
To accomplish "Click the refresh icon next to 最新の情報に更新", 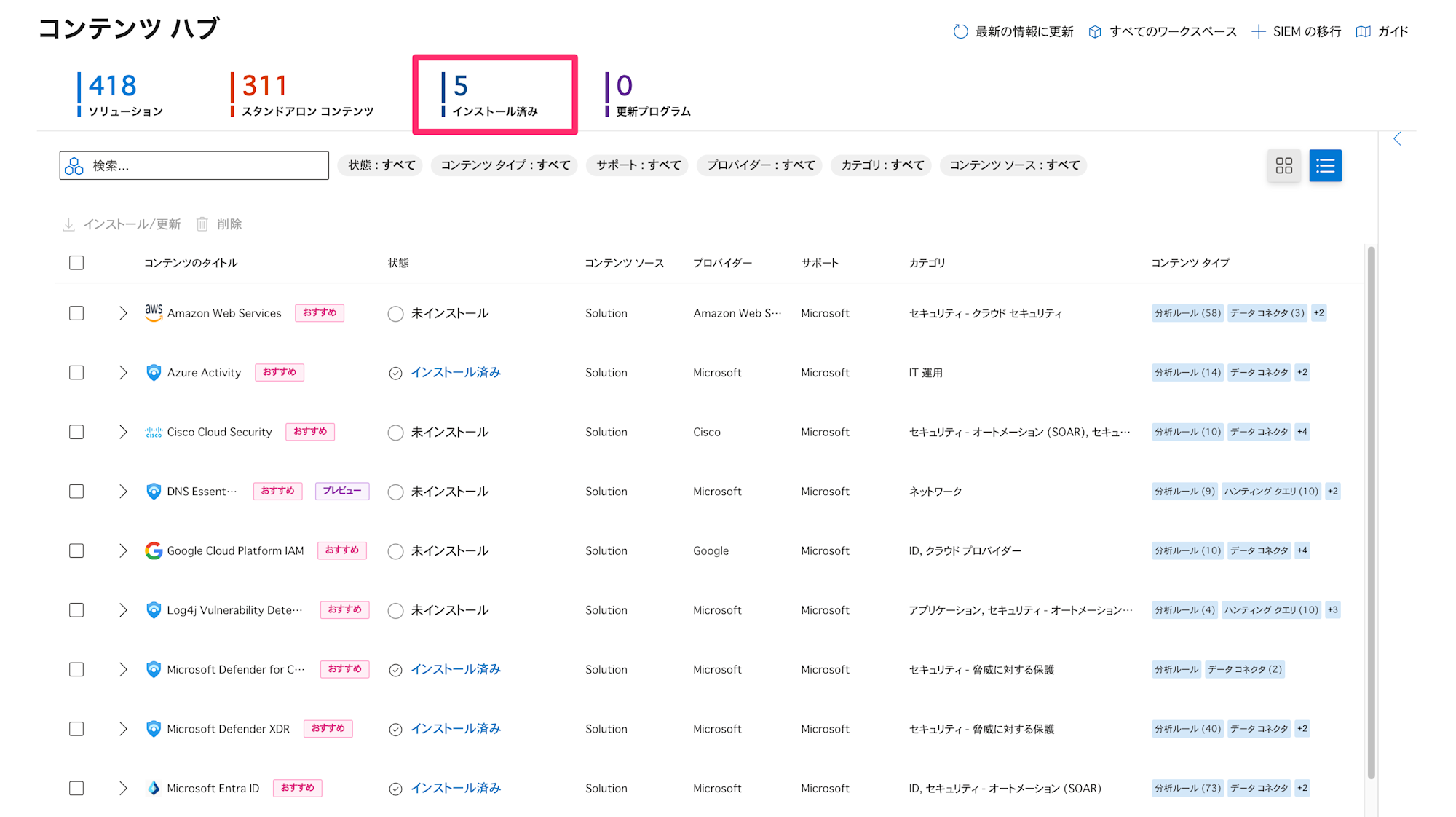I will (960, 31).
